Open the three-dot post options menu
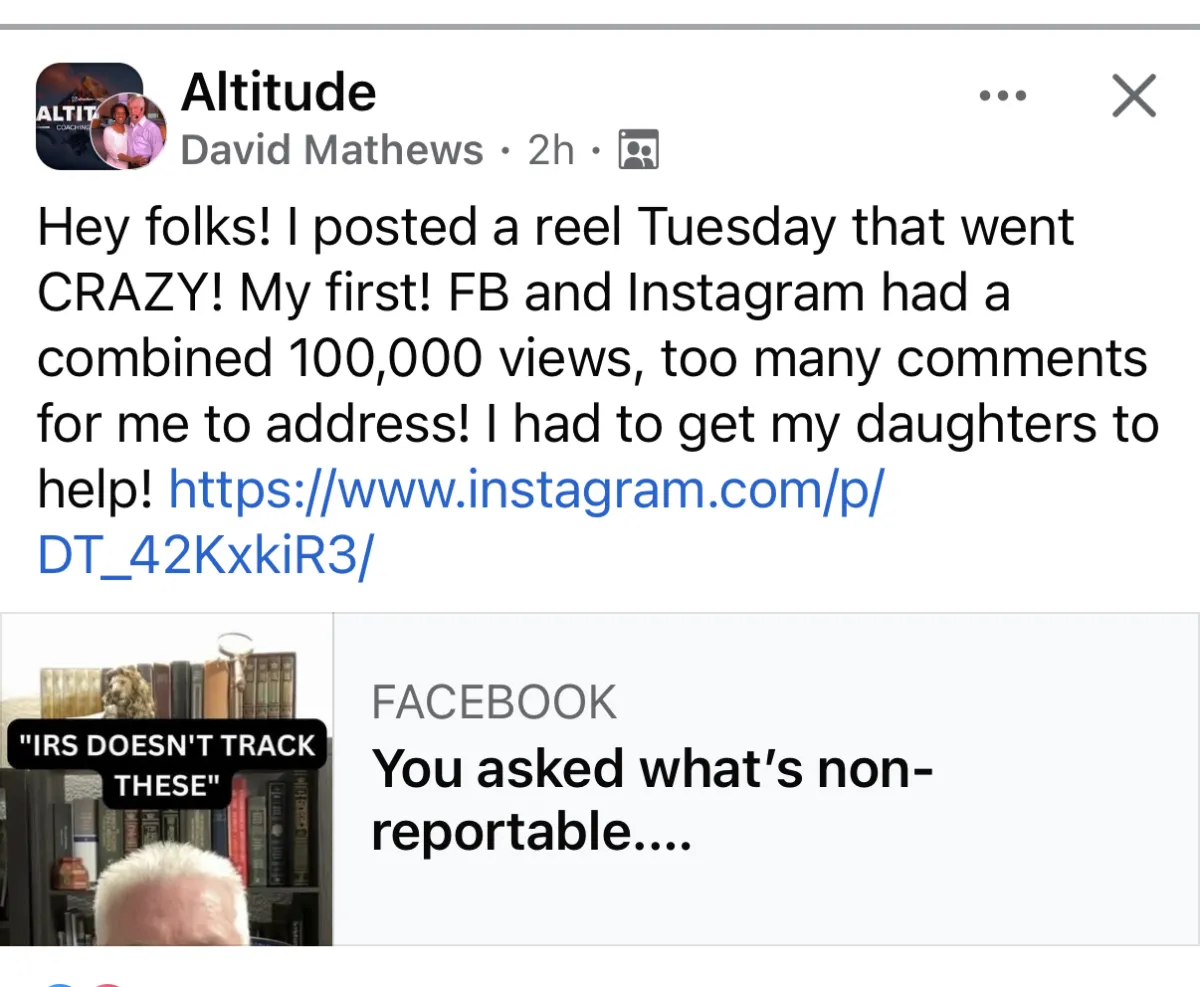The width and height of the screenshot is (1200, 987). pos(1003,96)
